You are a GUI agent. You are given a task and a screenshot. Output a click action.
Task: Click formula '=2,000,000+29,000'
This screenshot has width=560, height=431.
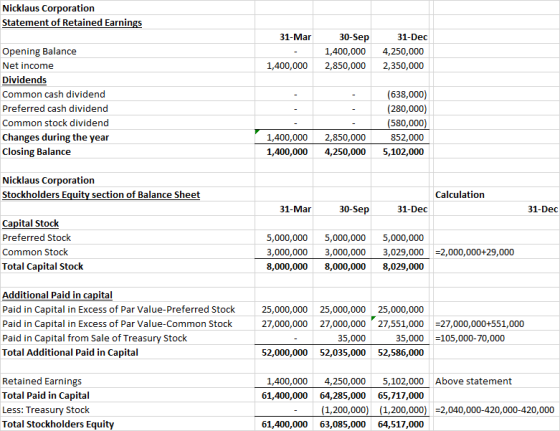tap(474, 252)
